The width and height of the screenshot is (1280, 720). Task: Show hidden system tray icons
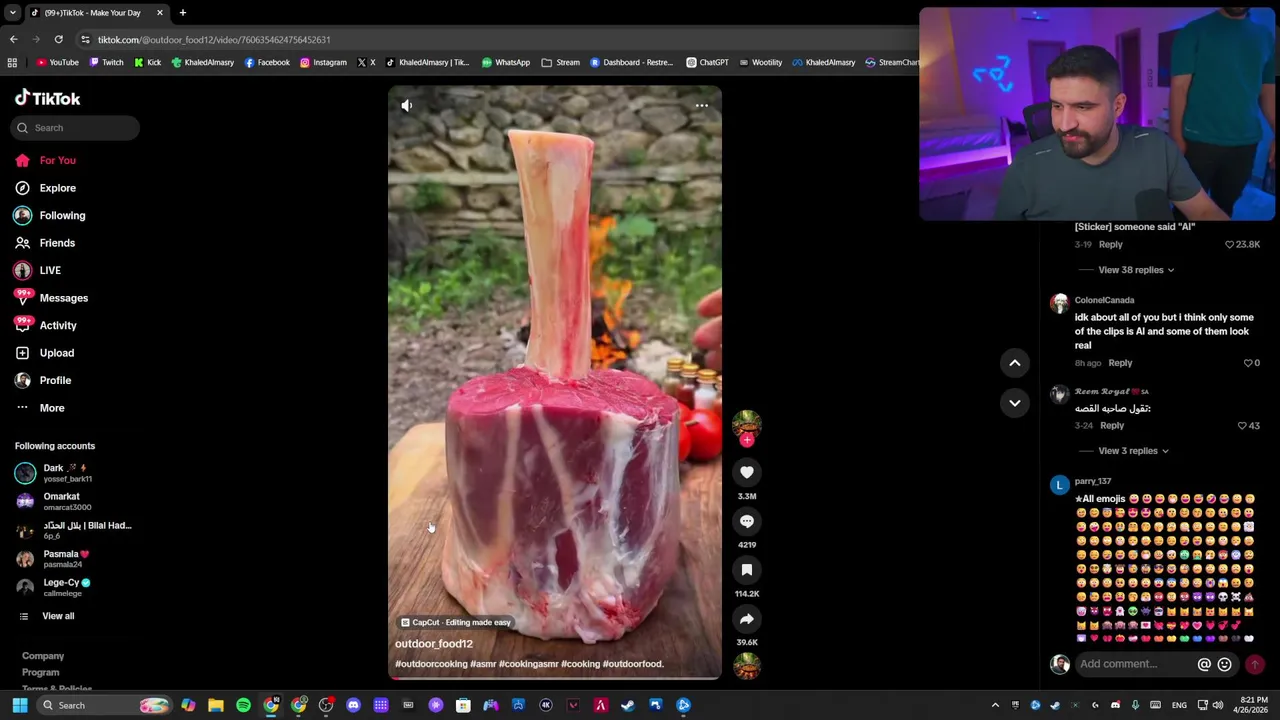point(995,705)
